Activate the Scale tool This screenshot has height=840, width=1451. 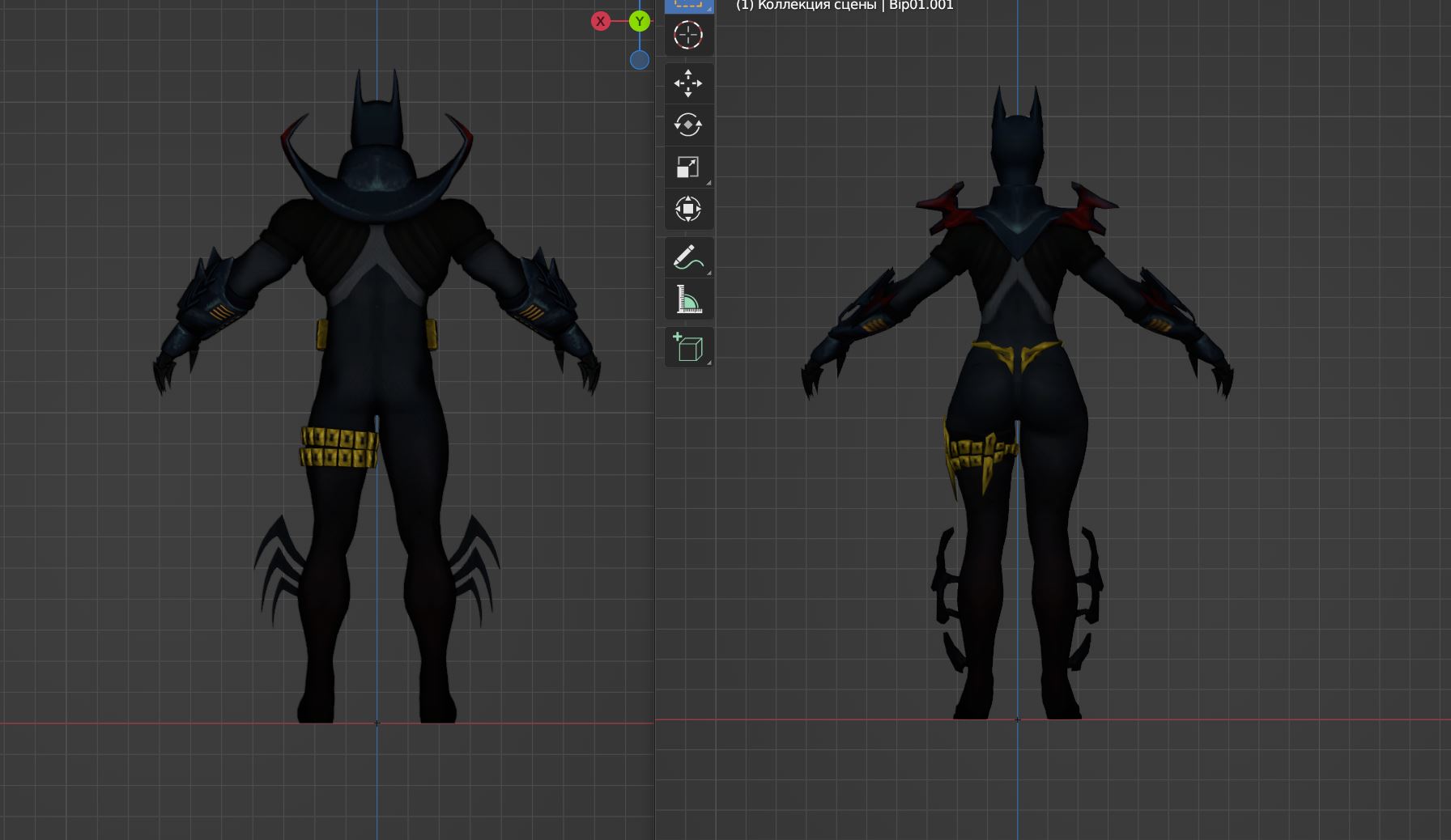(688, 168)
